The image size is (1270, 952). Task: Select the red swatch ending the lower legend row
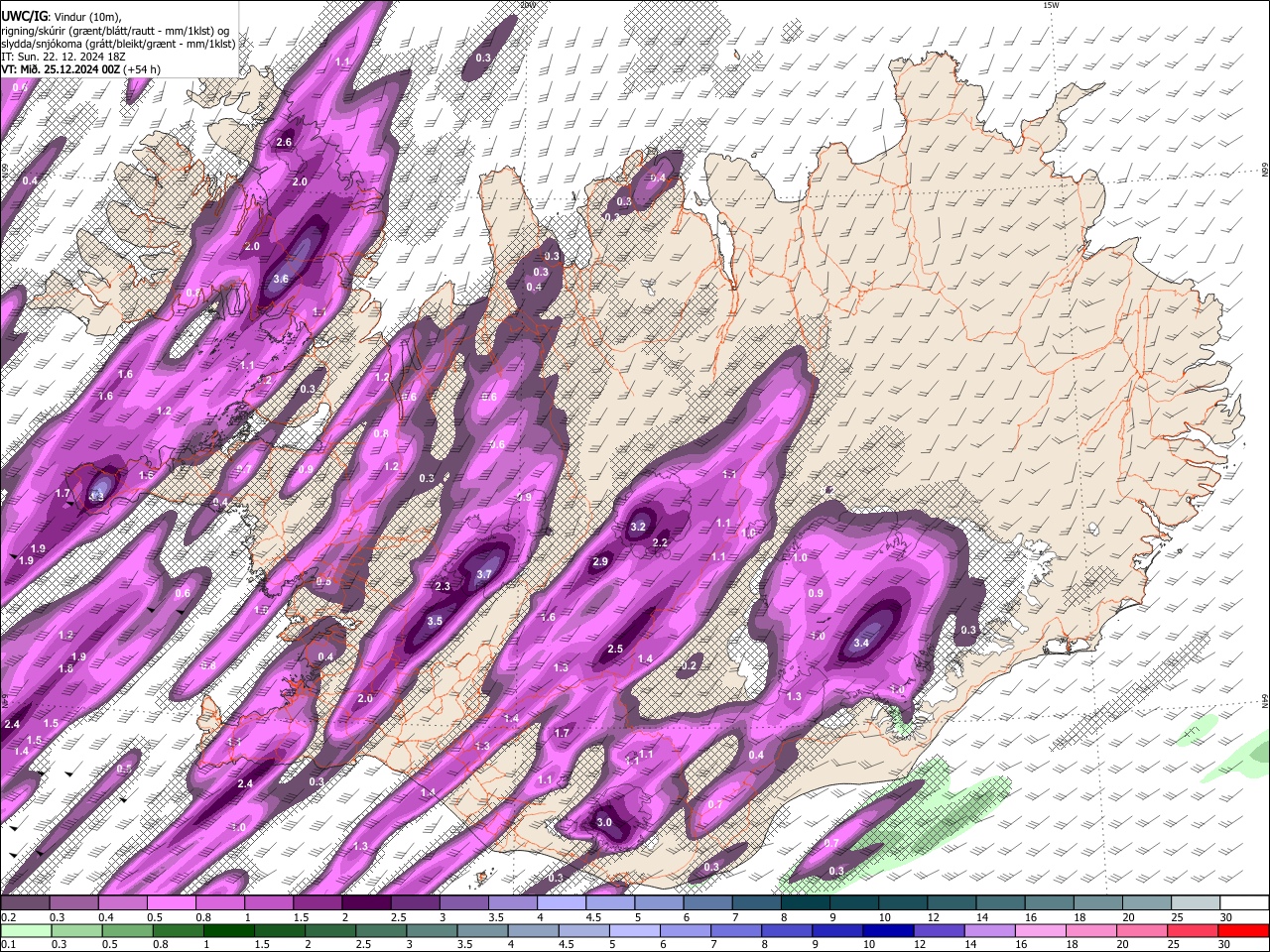tap(1242, 930)
